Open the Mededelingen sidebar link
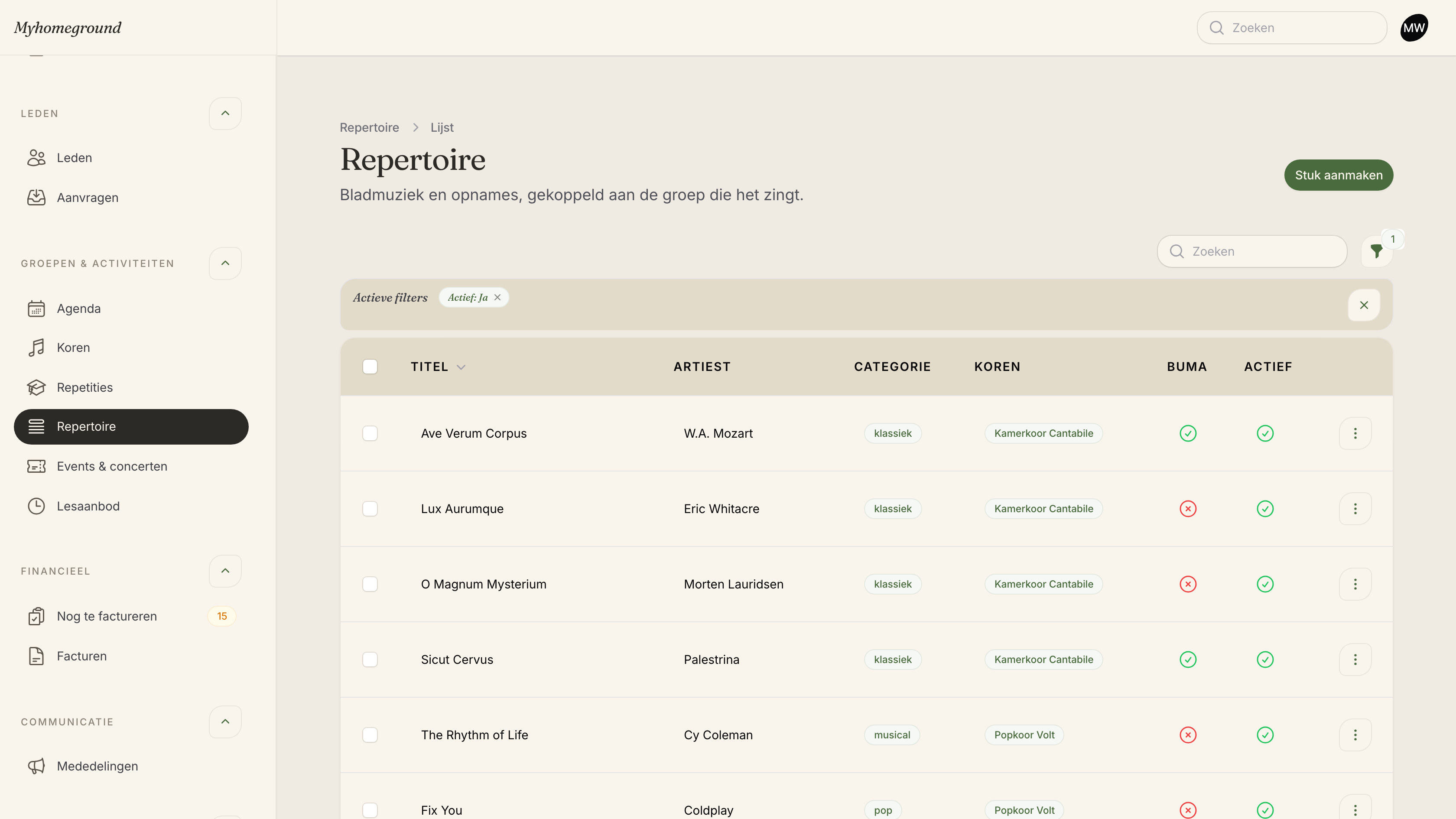 (130, 767)
